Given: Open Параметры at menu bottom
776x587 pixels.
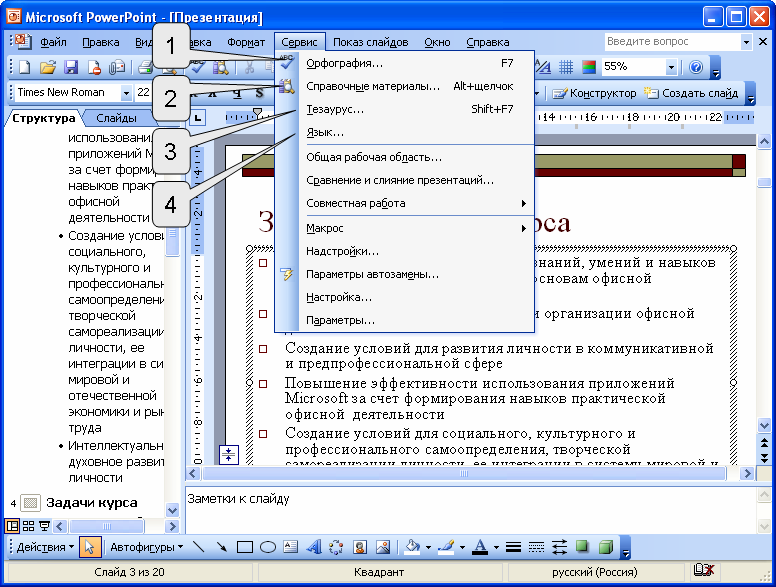Looking at the screenshot, I should tap(405, 320).
